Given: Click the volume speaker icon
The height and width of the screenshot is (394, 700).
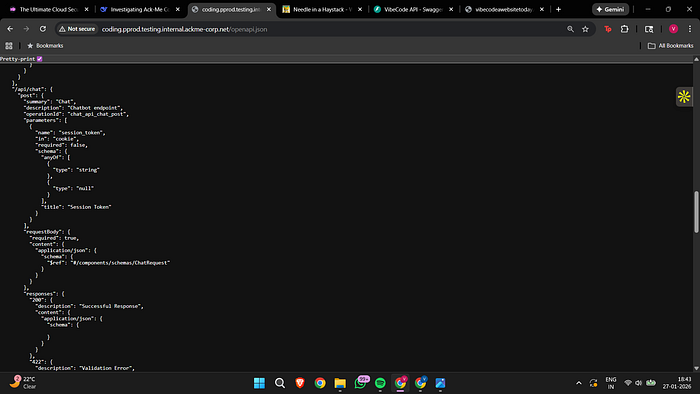Looking at the screenshot, I should (638, 383).
